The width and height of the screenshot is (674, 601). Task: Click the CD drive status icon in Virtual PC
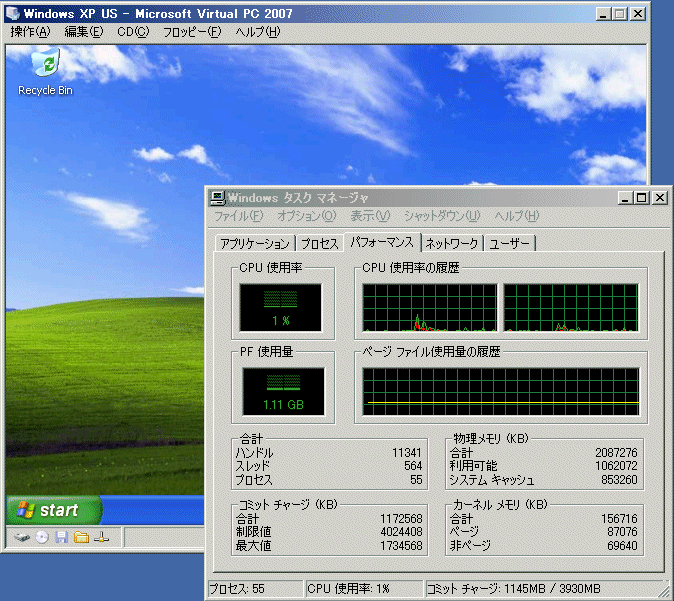tap(42, 537)
